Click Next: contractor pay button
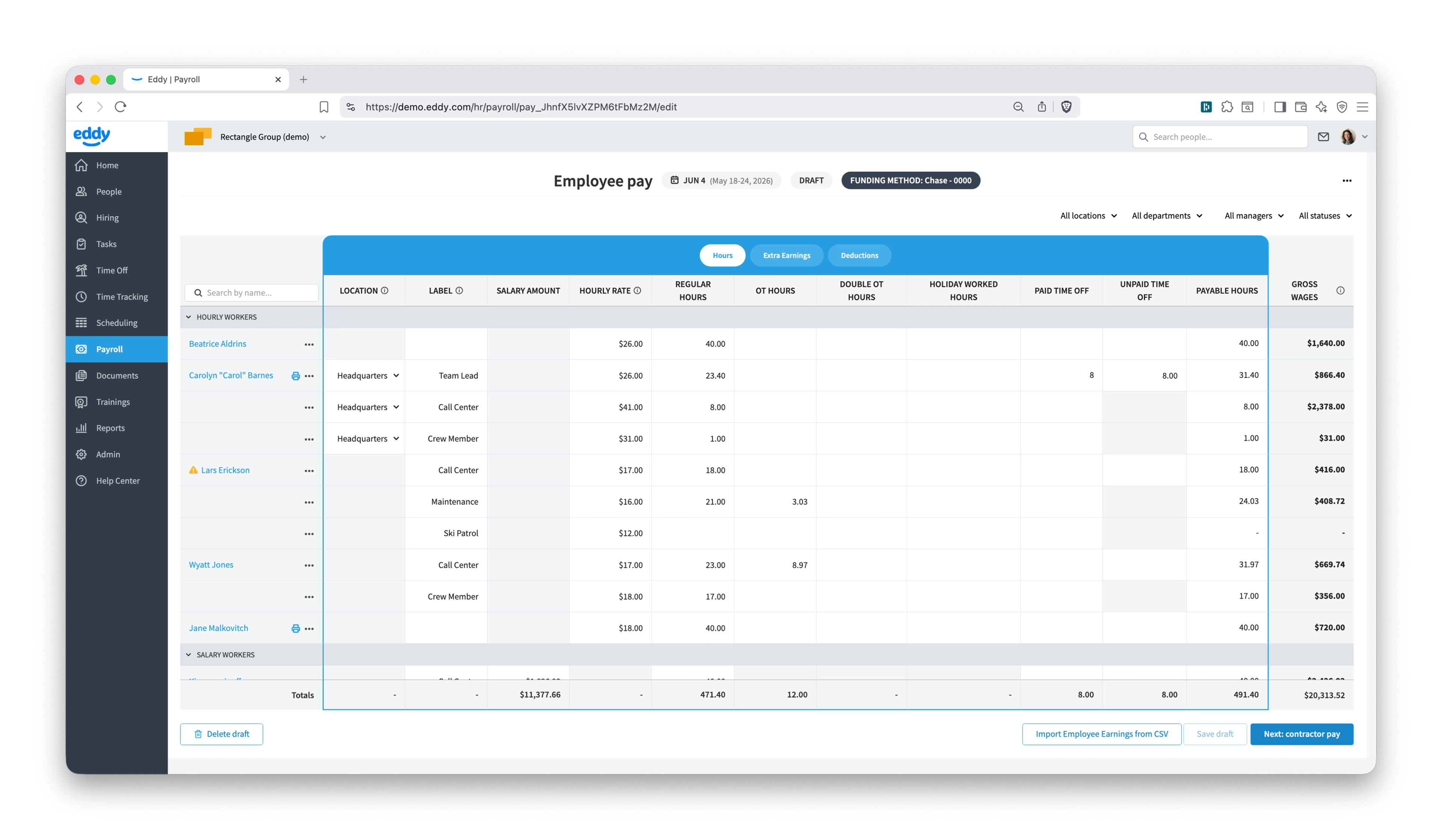Viewport: 1442px width, 840px height. [1301, 734]
